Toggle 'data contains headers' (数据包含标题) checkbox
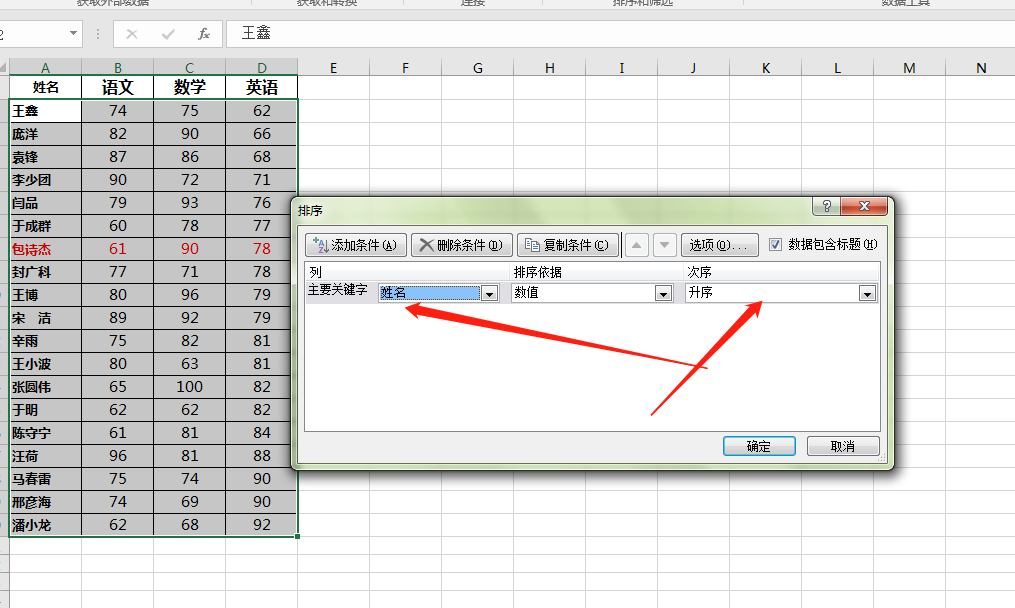1015x608 pixels. [x=775, y=245]
